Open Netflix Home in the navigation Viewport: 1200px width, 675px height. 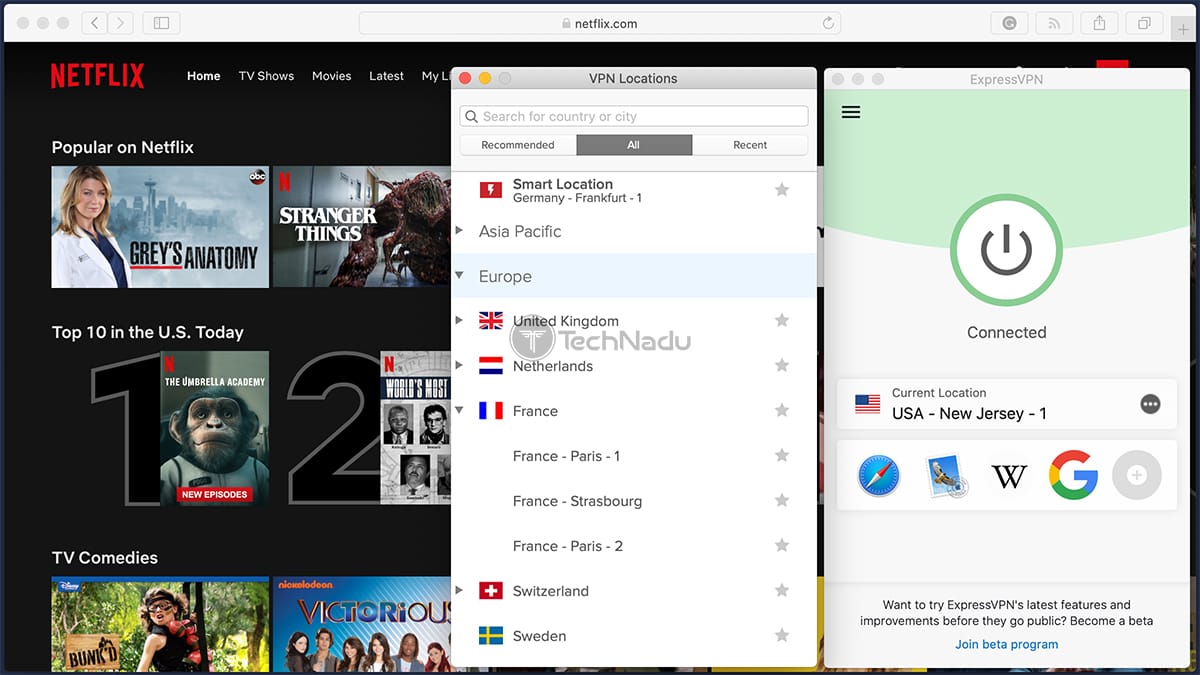pyautogui.click(x=204, y=76)
